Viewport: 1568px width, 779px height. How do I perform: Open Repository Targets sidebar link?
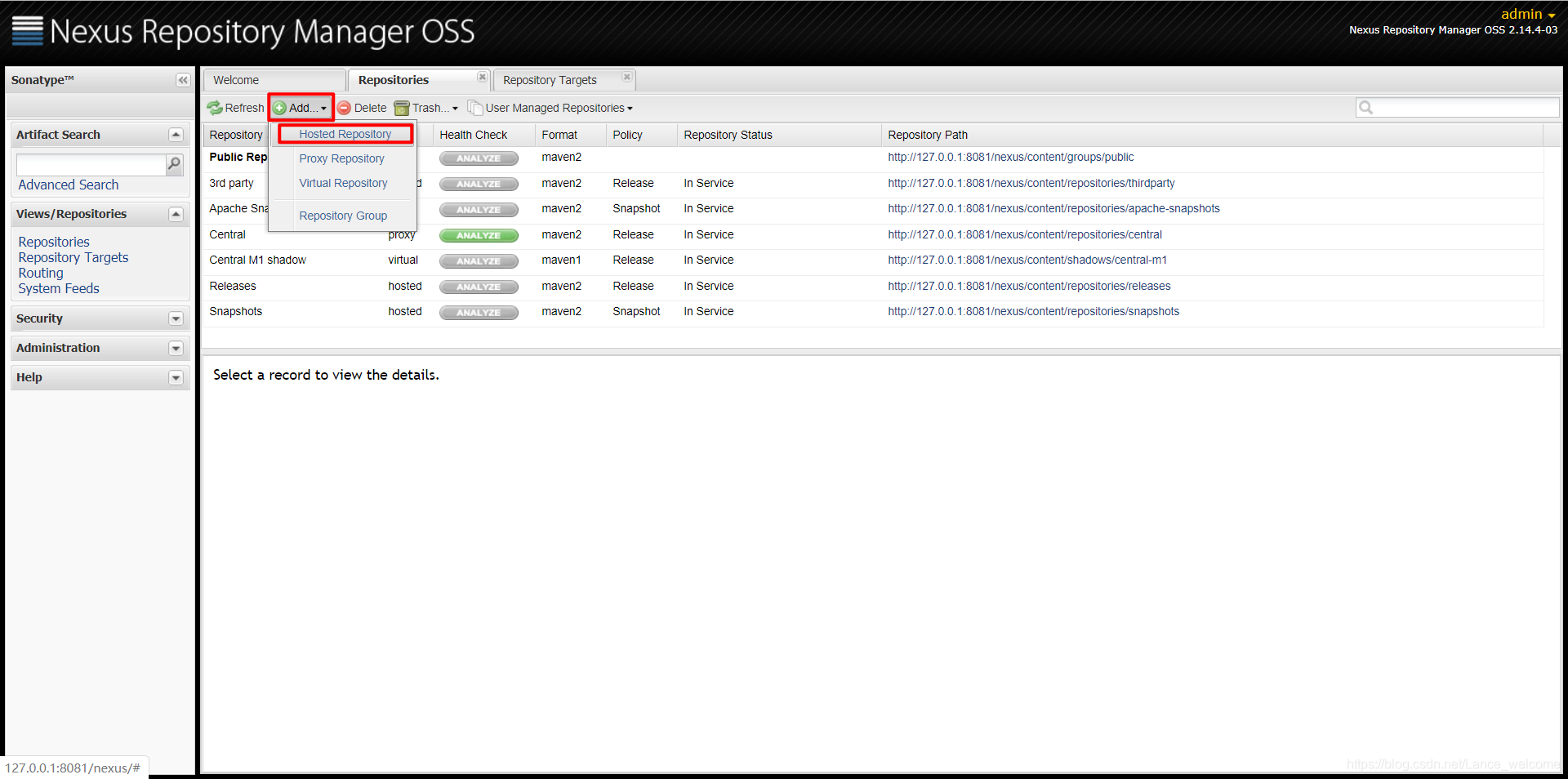pyautogui.click(x=73, y=257)
